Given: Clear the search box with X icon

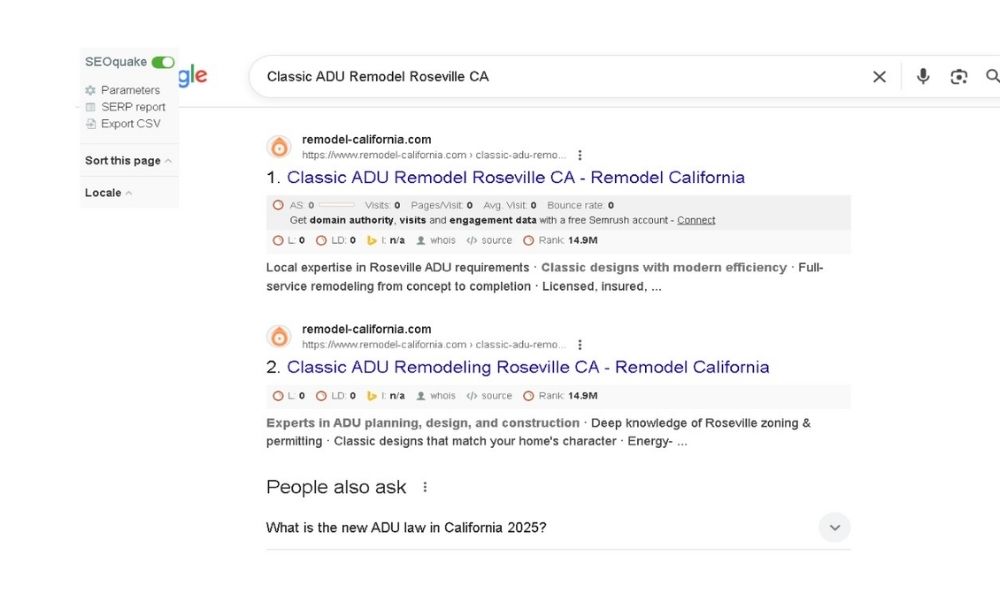Looking at the screenshot, I should 879,77.
